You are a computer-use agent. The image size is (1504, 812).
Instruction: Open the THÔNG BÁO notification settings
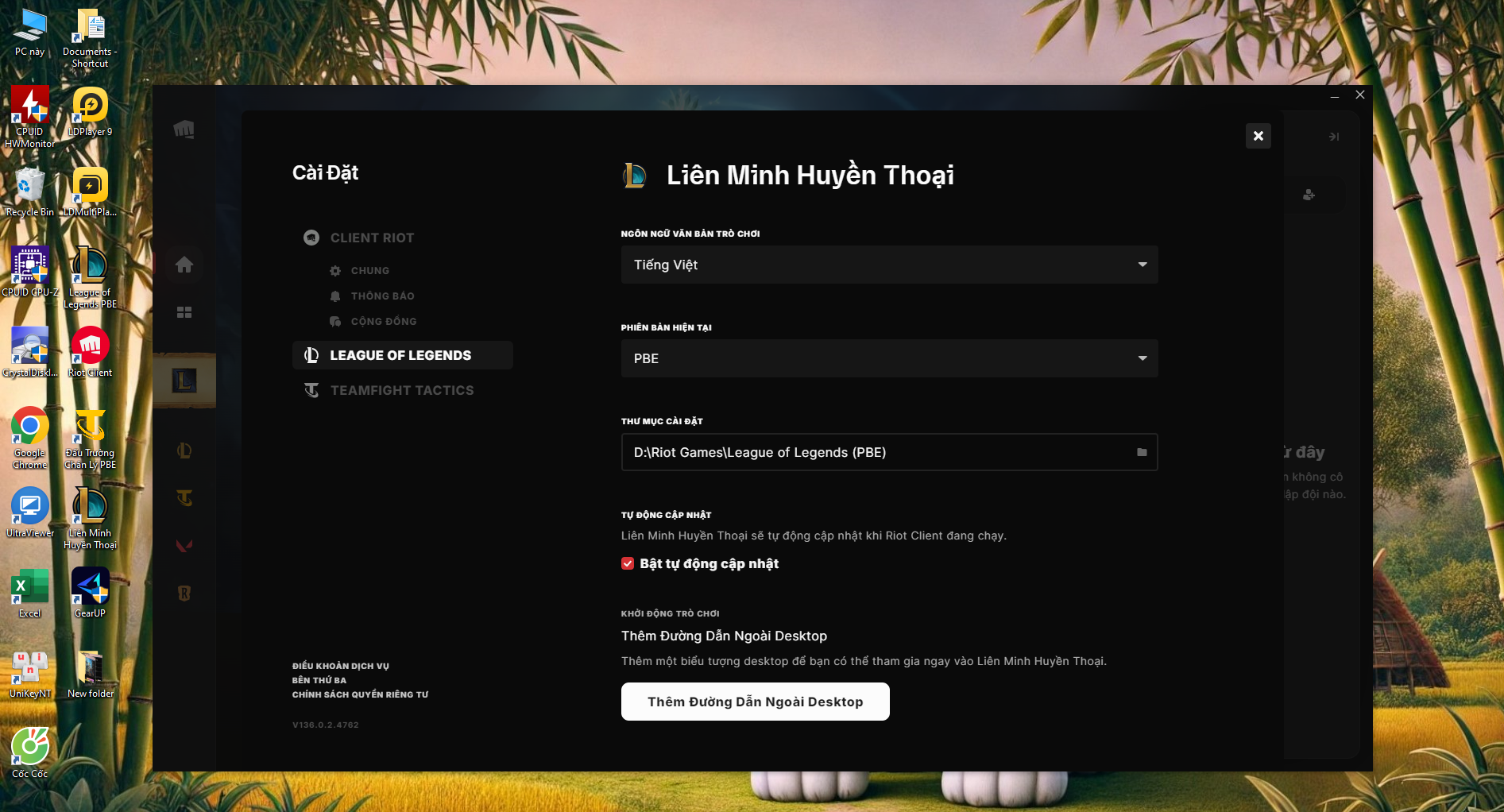(372, 296)
